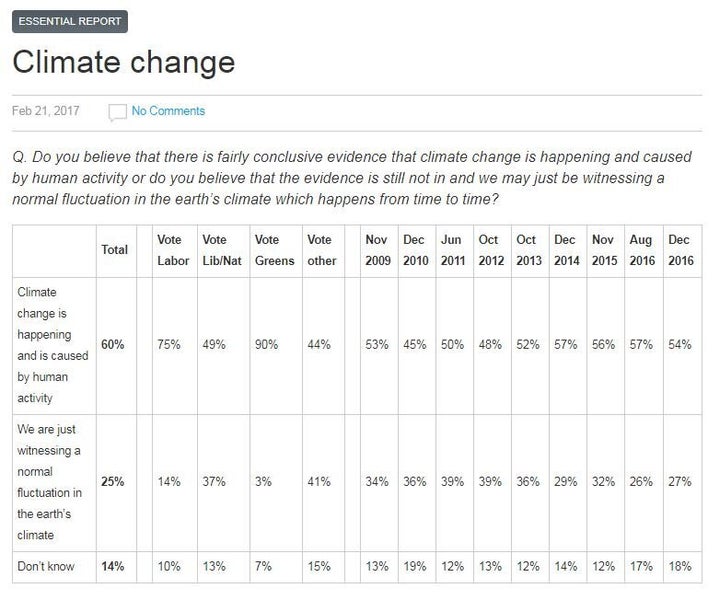Click the Dec 2016 column header
This screenshot has height=600, width=720.
pos(681,250)
